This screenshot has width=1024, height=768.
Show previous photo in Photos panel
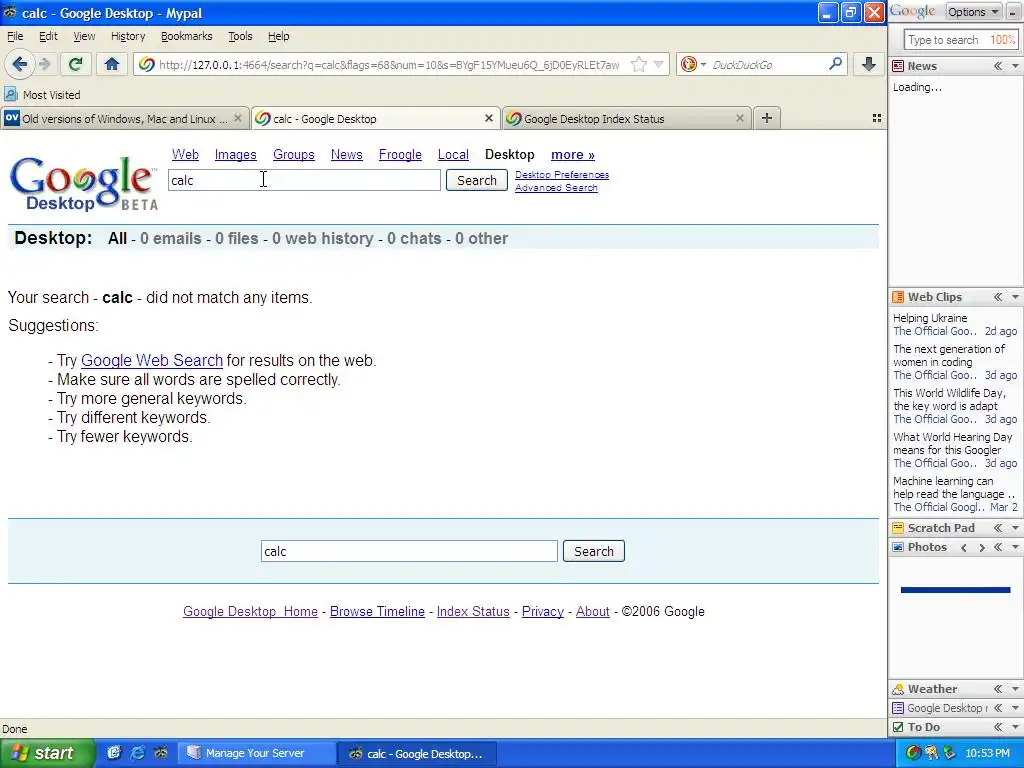964,547
